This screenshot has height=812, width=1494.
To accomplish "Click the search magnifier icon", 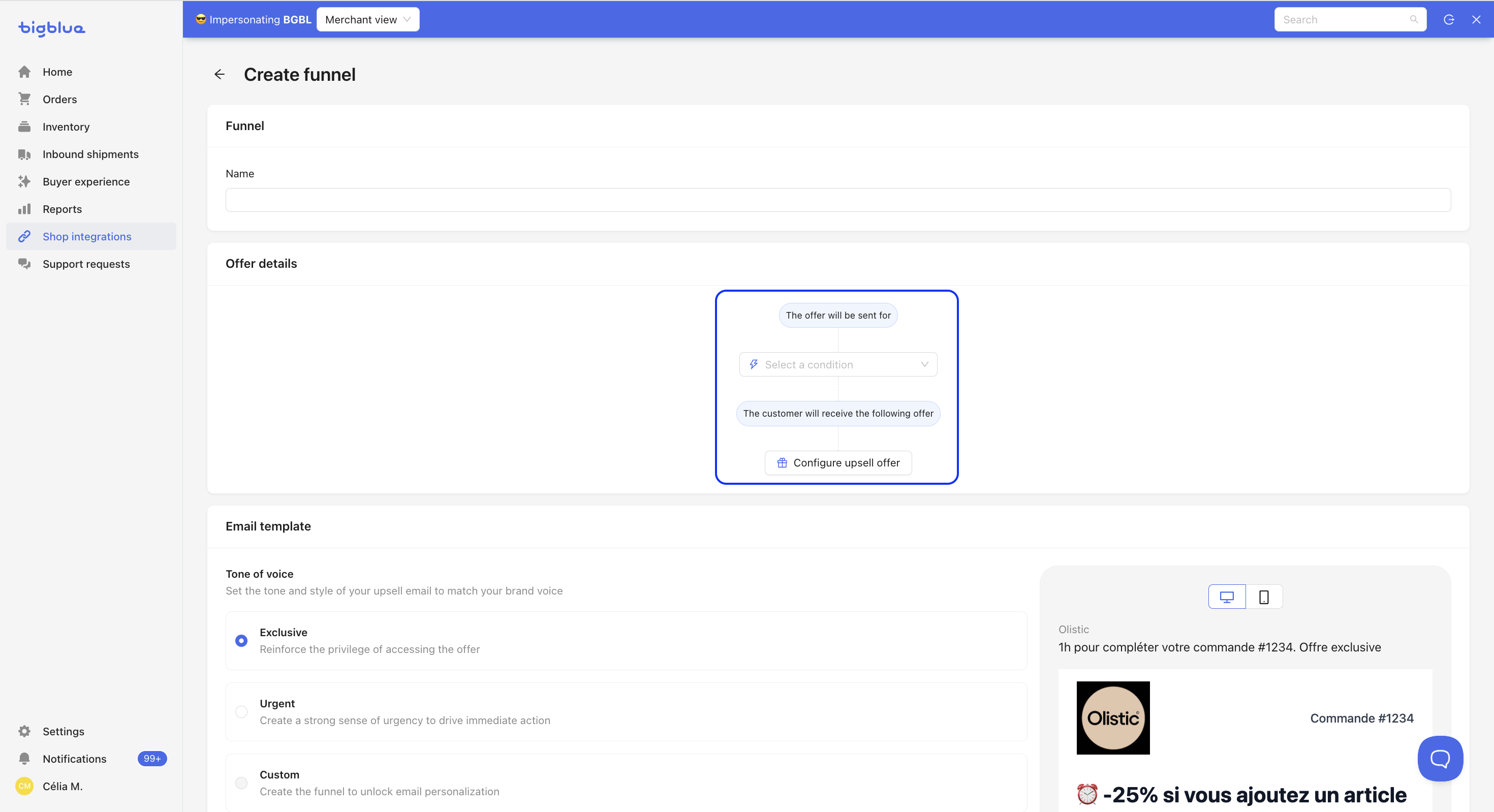I will click(1414, 19).
